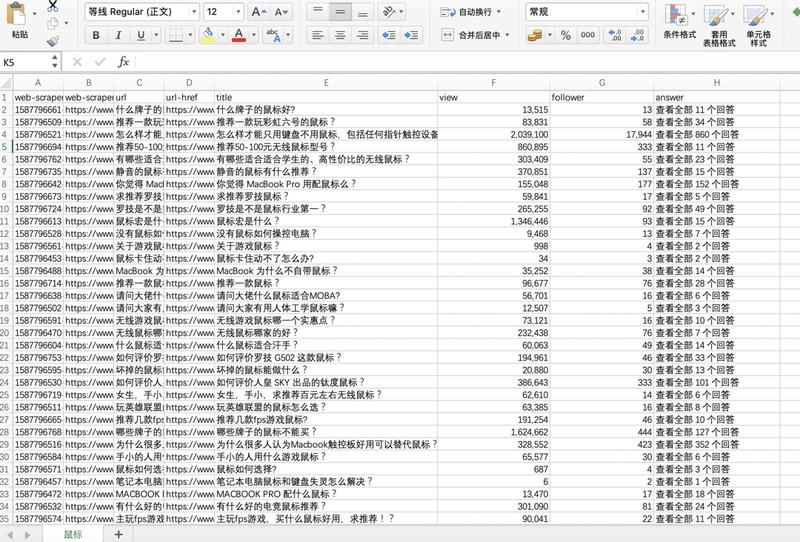Add a new sheet with plus button
Screen dimensions: 800x542
(118, 534)
